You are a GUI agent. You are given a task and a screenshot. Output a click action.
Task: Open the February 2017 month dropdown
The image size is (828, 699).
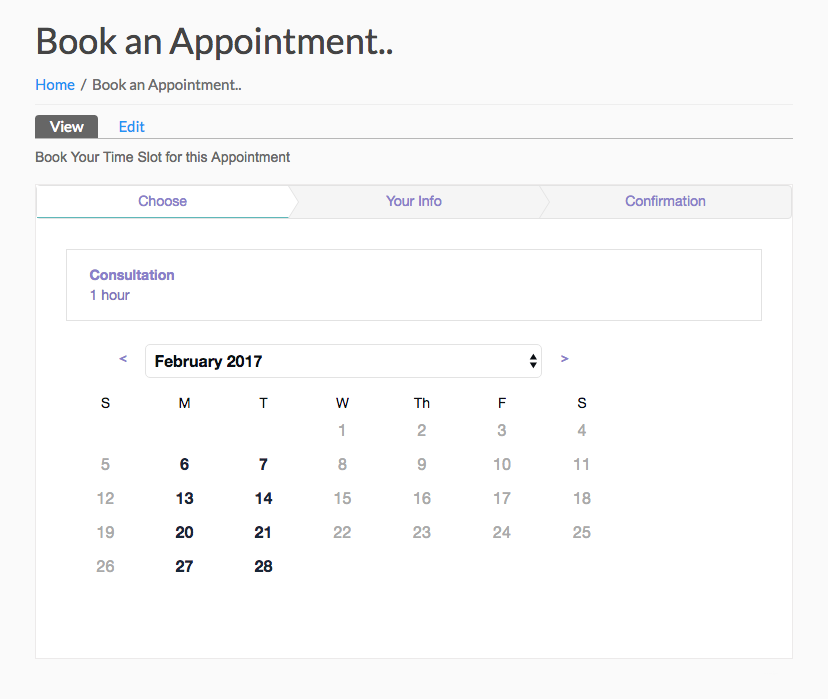(x=343, y=361)
